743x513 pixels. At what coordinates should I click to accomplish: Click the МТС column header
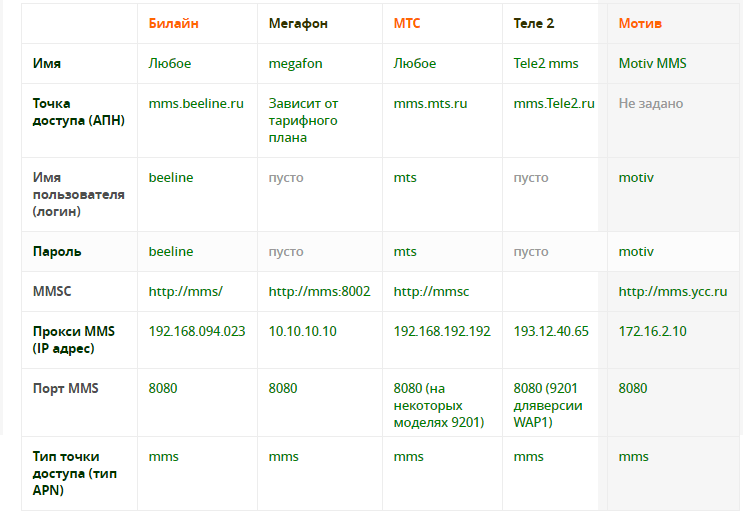point(407,23)
